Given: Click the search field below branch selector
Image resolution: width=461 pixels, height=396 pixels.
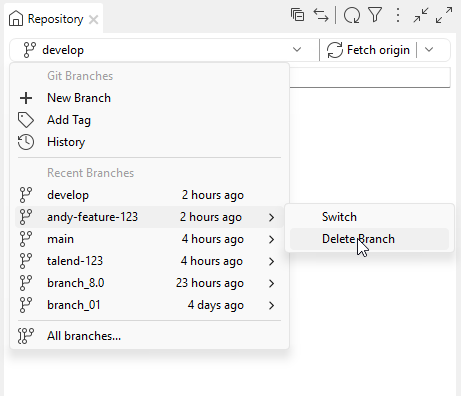Looking at the screenshot, I should point(370,77).
